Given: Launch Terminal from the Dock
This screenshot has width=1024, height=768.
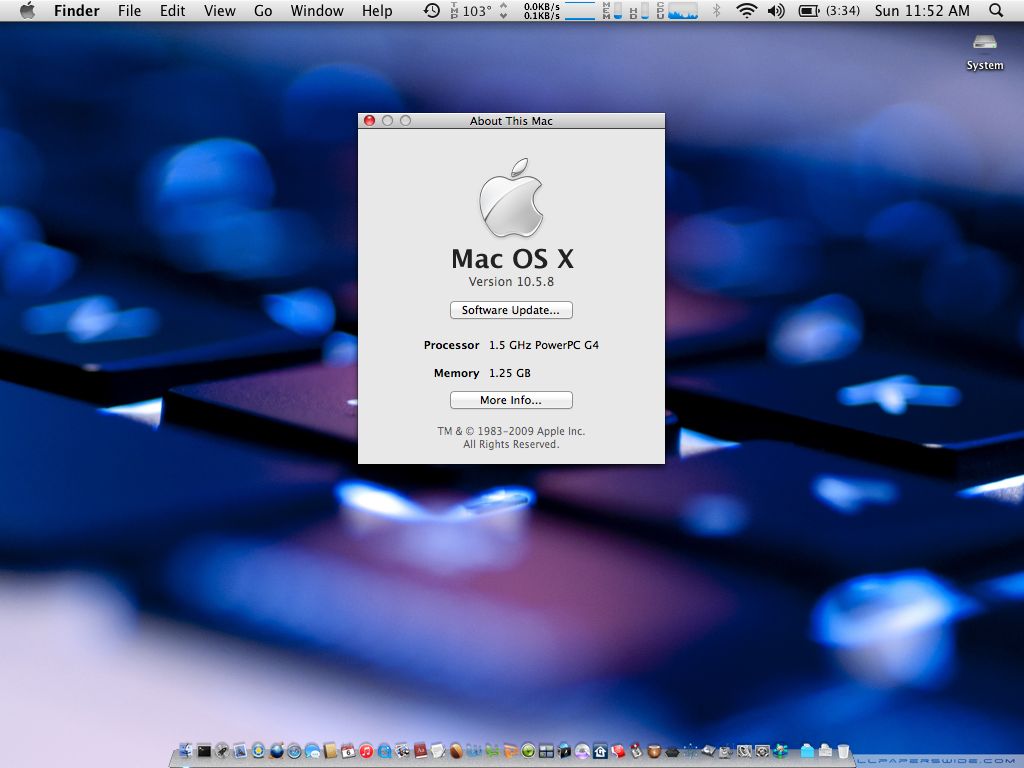Looking at the screenshot, I should tap(204, 751).
